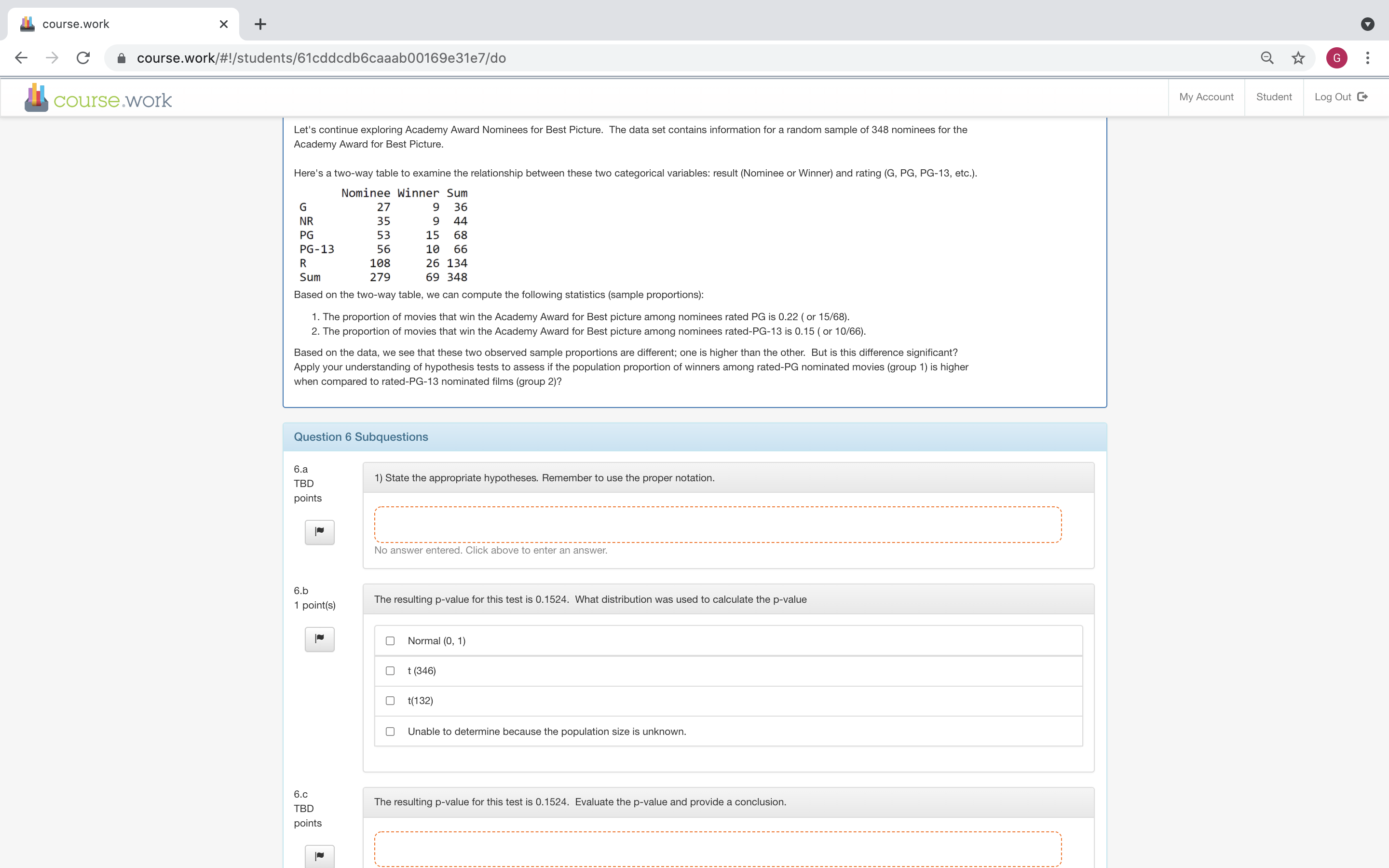The width and height of the screenshot is (1389, 868).
Task: Open the zoom magnifier in the address bar
Action: point(1267,58)
